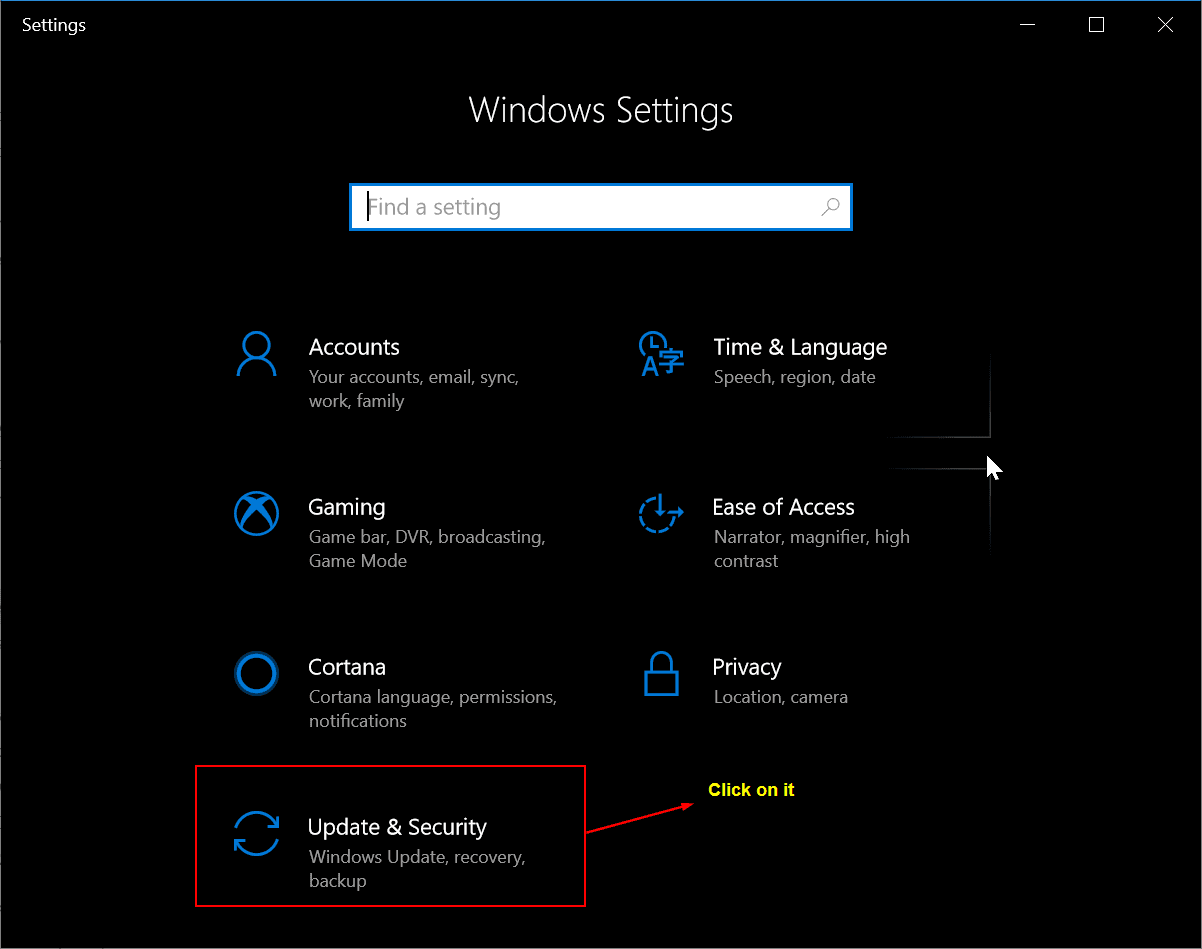Open the Update & Security title
Image resolution: width=1202 pixels, height=949 pixels.
coord(397,827)
